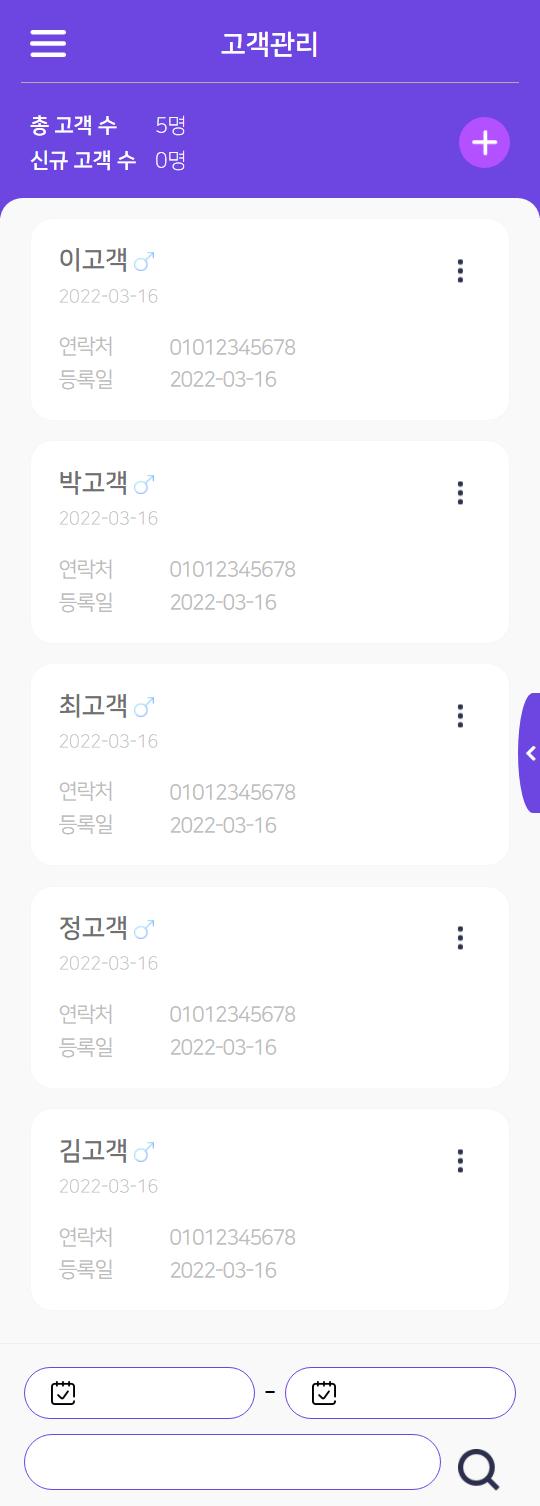
Task: Focus the customer search text field
Action: tap(232, 1462)
